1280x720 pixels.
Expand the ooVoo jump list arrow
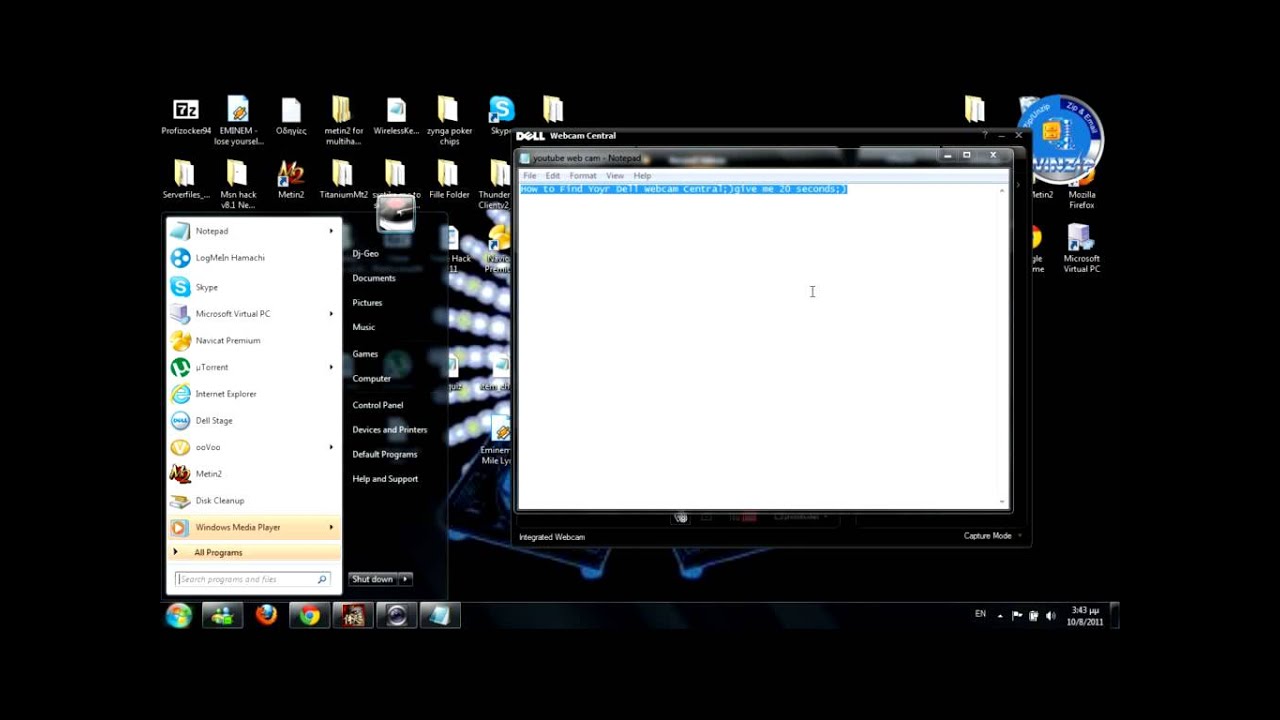[x=331, y=447]
